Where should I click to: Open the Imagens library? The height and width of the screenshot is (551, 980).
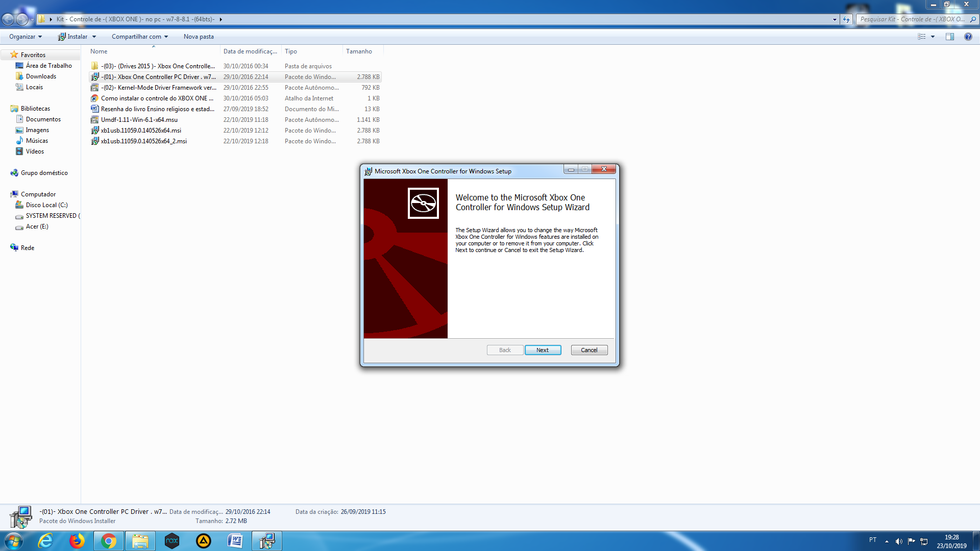pyautogui.click(x=37, y=130)
